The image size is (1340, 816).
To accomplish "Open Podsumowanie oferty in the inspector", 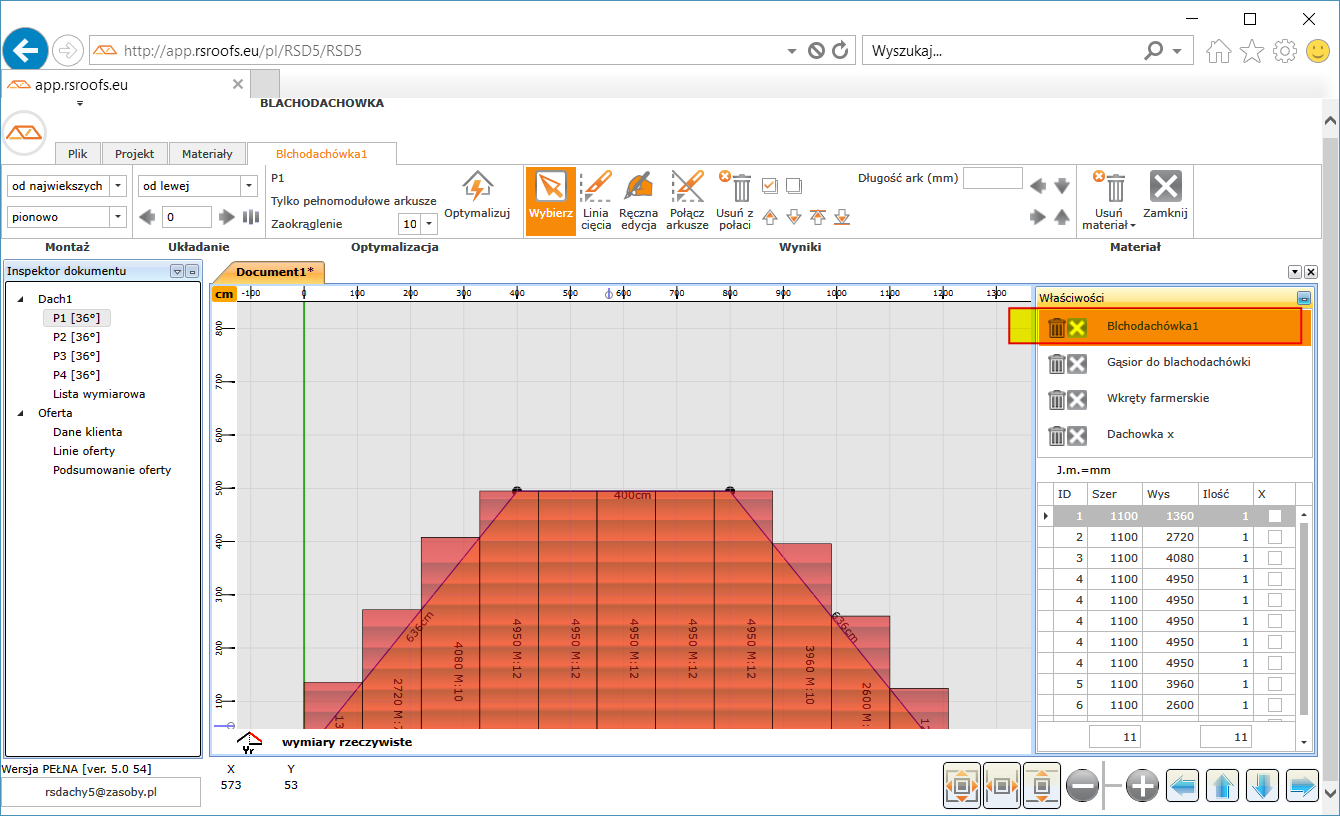I will pos(112,470).
